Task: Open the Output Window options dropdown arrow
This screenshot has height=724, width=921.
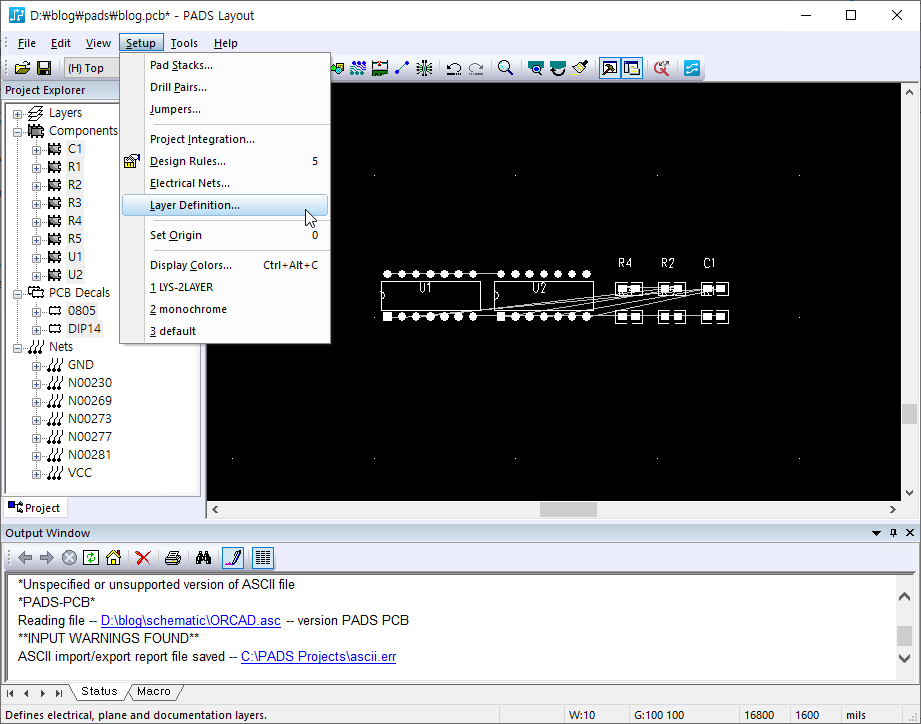Action: (x=876, y=533)
